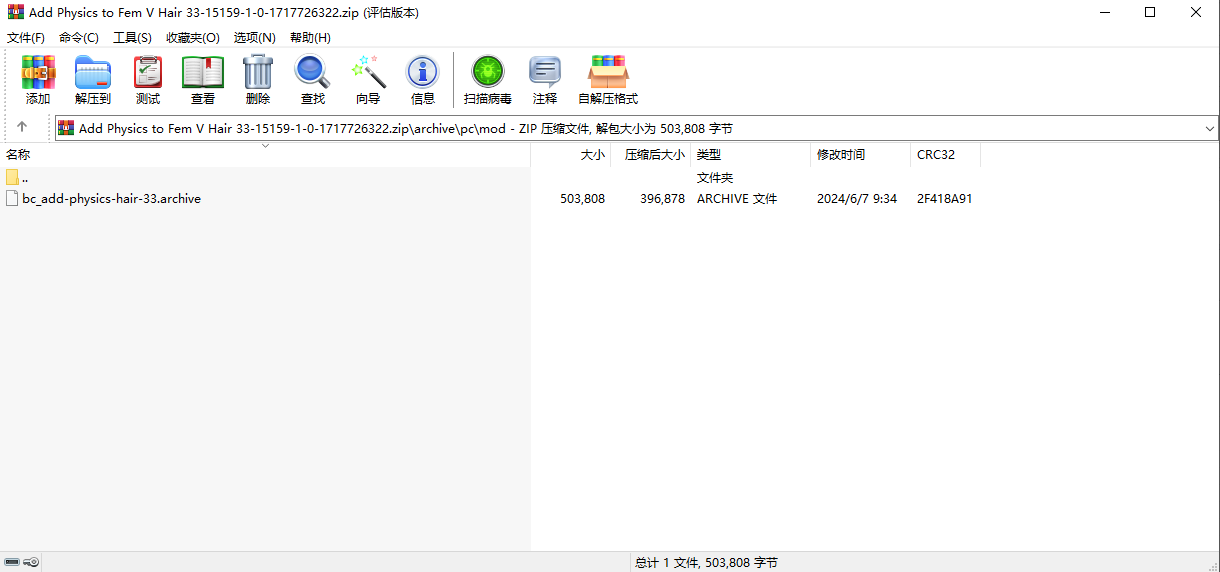Screen dimensions: 1220x572
Task: Open the Favorites (收藏夹) menu
Action: [x=192, y=37]
